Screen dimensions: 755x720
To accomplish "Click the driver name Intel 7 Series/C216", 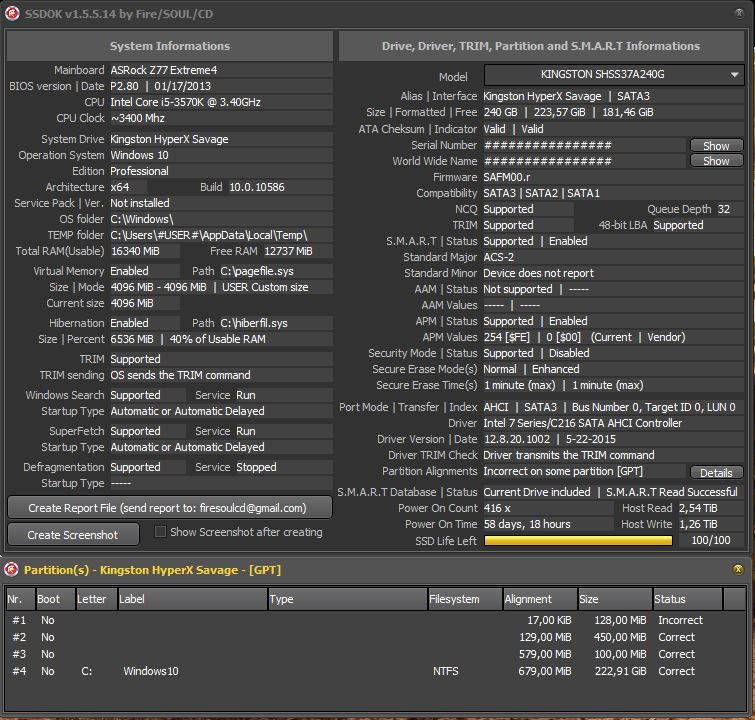I will click(x=583, y=423).
